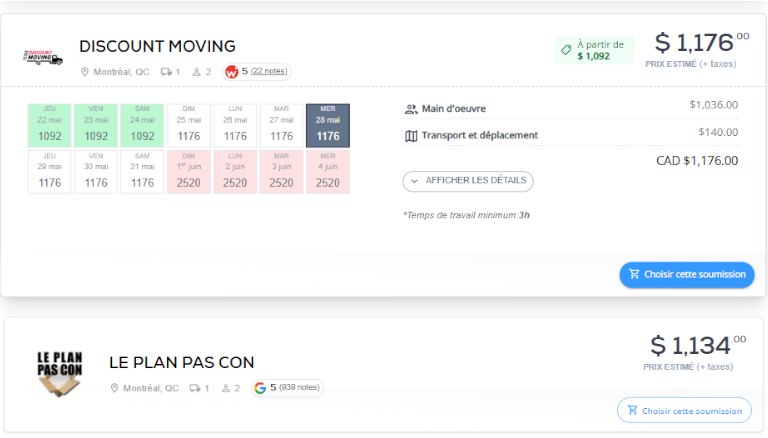This screenshot has height=438, width=768.
Task: Click the $1,134 estimated price heading
Action: coord(698,346)
